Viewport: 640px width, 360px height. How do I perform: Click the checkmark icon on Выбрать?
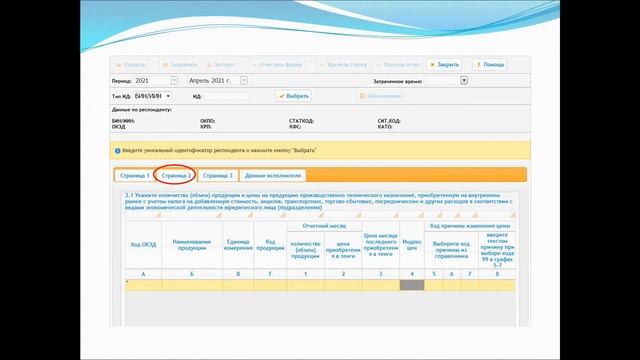click(281, 96)
